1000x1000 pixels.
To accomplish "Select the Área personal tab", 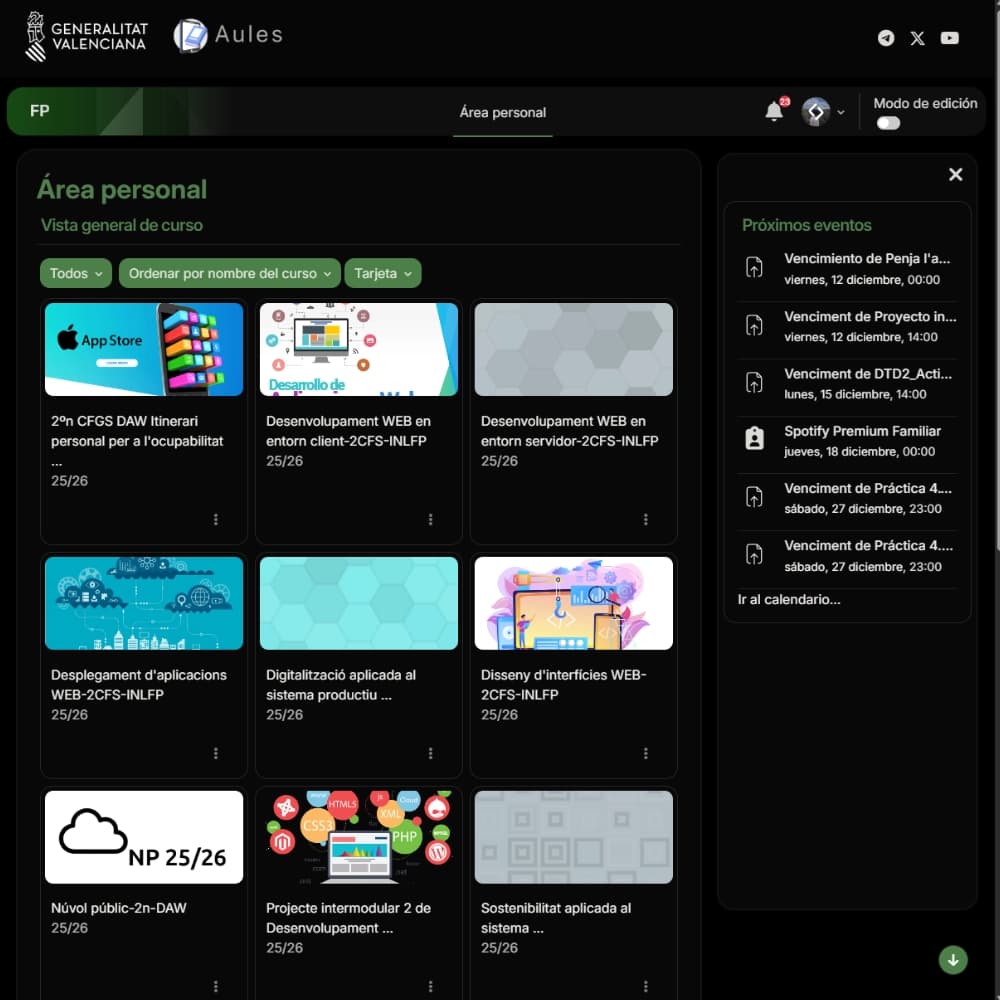I will coord(502,112).
